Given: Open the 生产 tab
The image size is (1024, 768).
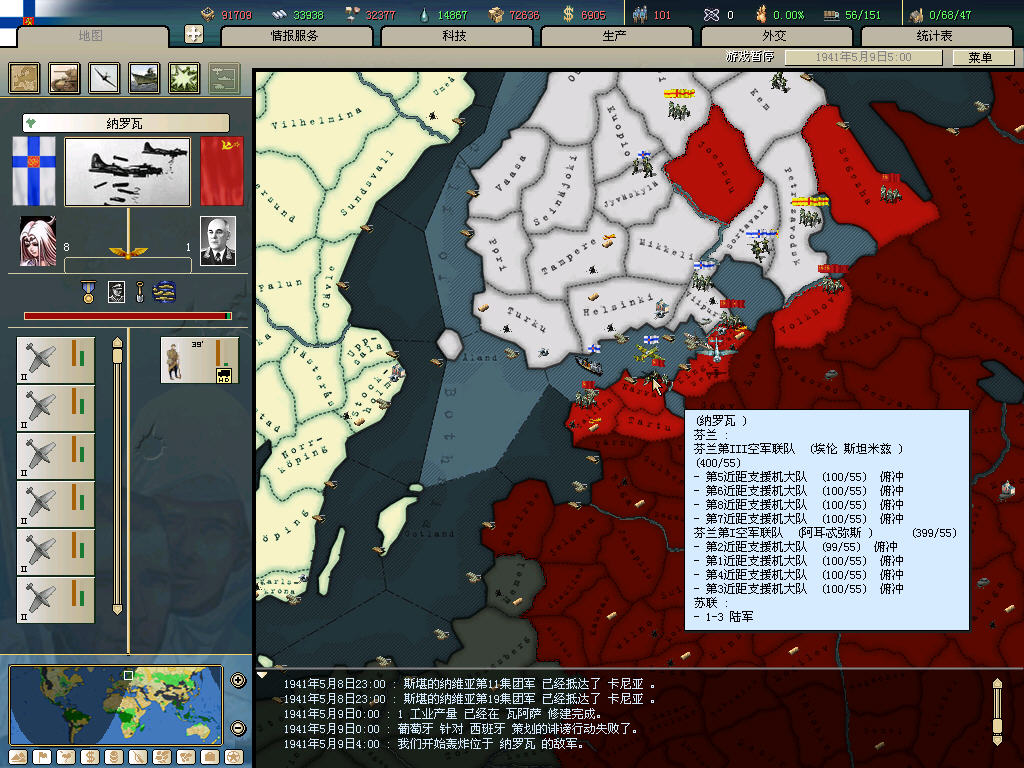Looking at the screenshot, I should pos(615,36).
